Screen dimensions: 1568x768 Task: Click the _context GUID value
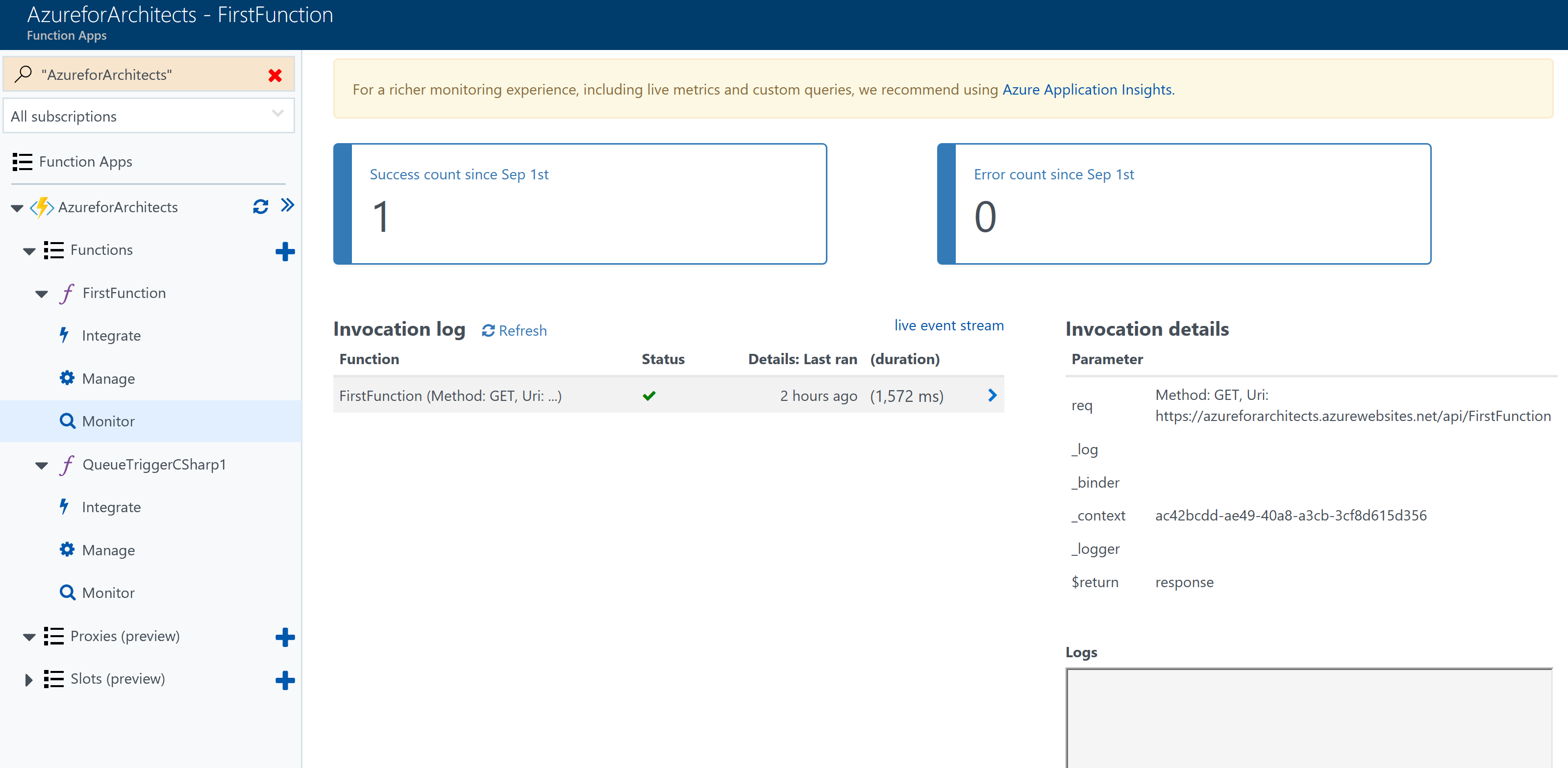[x=1291, y=516]
